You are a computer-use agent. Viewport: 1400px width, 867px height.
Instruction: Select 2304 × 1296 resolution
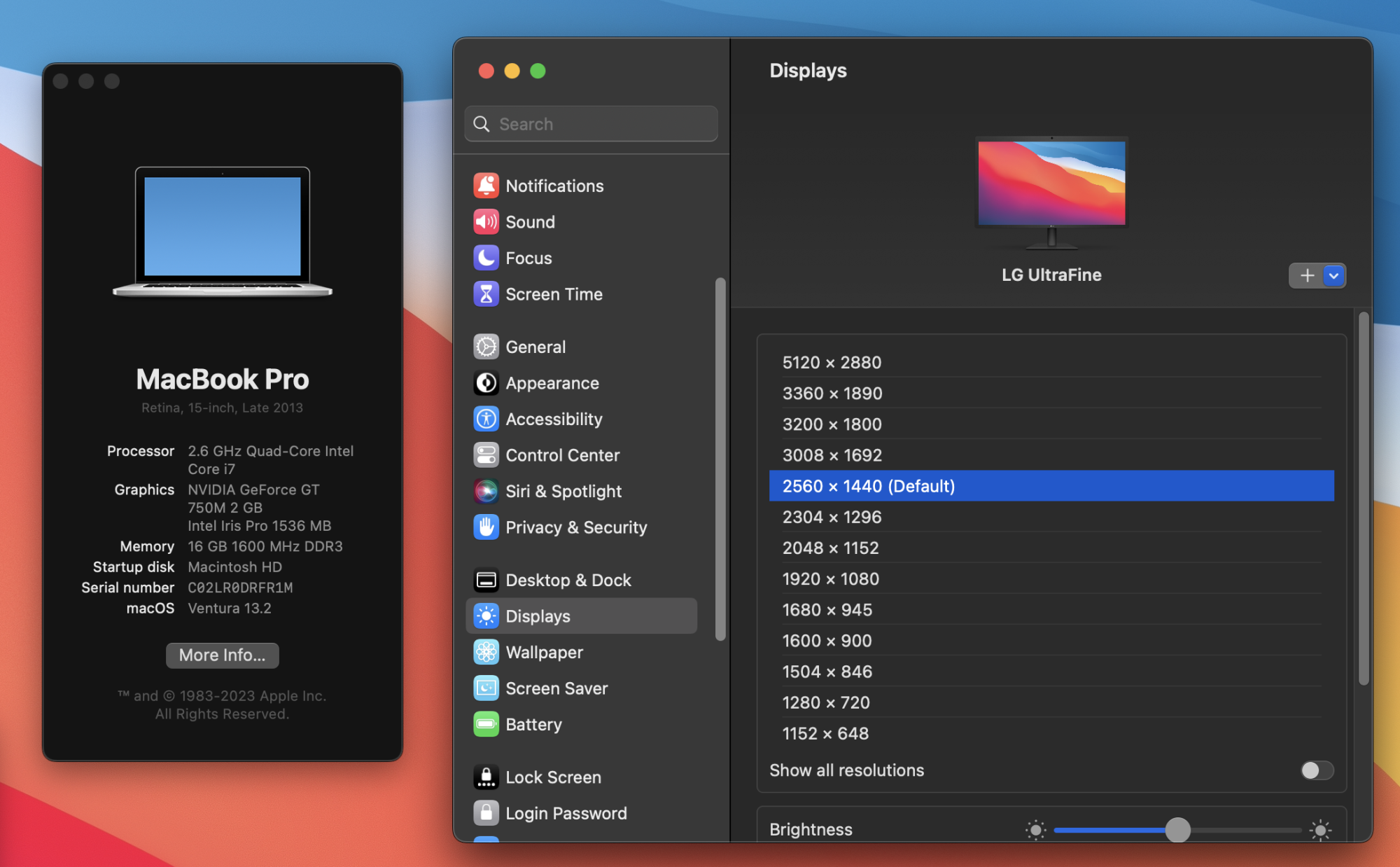point(1051,517)
